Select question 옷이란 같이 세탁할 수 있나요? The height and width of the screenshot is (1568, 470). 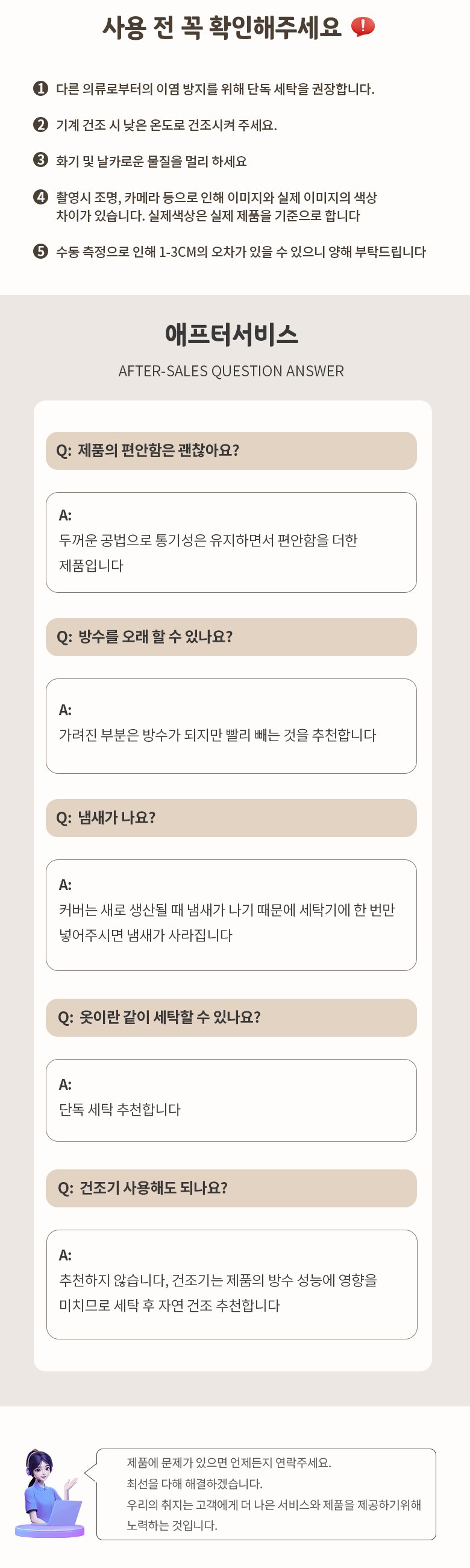231,1017
